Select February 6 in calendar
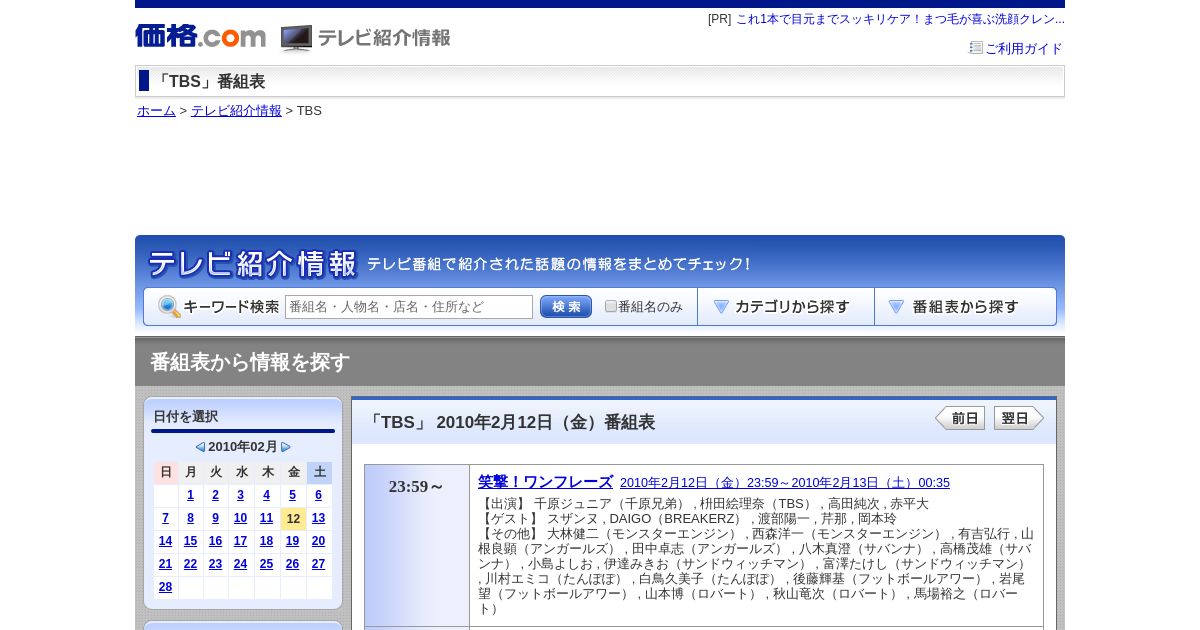 click(319, 495)
